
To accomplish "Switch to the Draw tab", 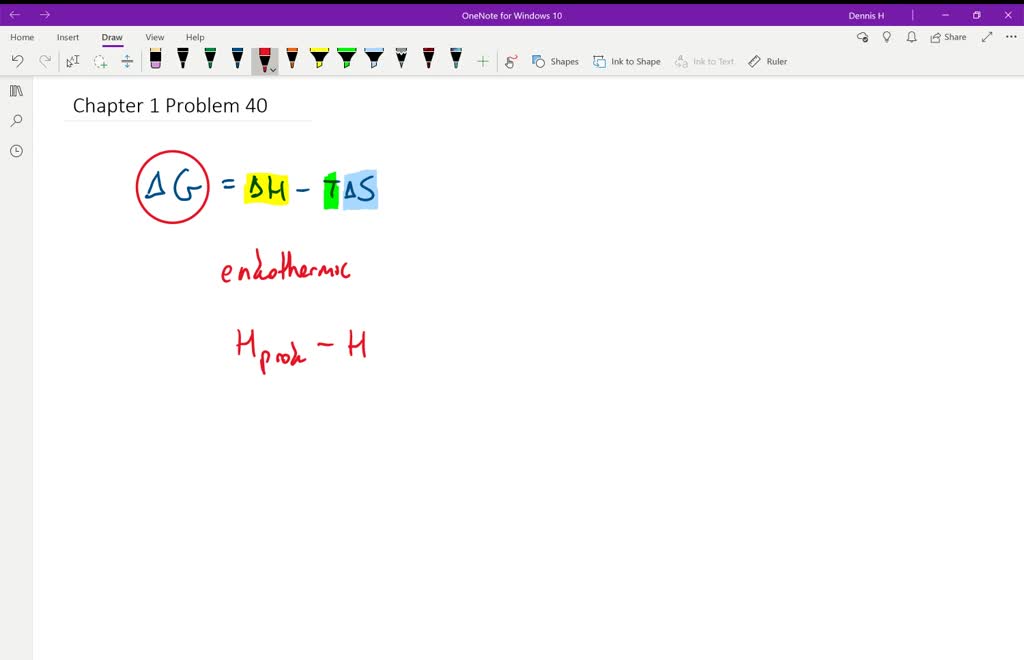I will pyautogui.click(x=112, y=37).
